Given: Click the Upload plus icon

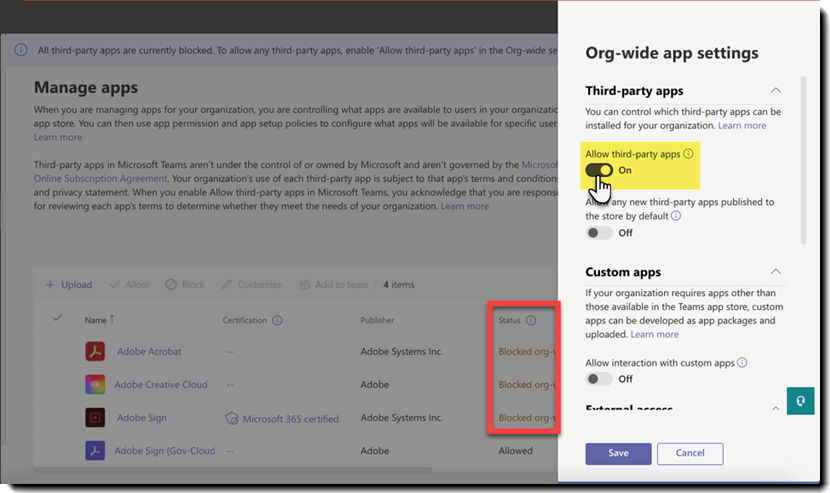Looking at the screenshot, I should [50, 284].
